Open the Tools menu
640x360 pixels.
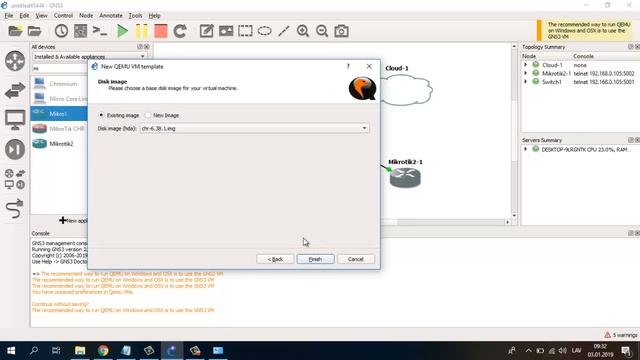point(135,16)
